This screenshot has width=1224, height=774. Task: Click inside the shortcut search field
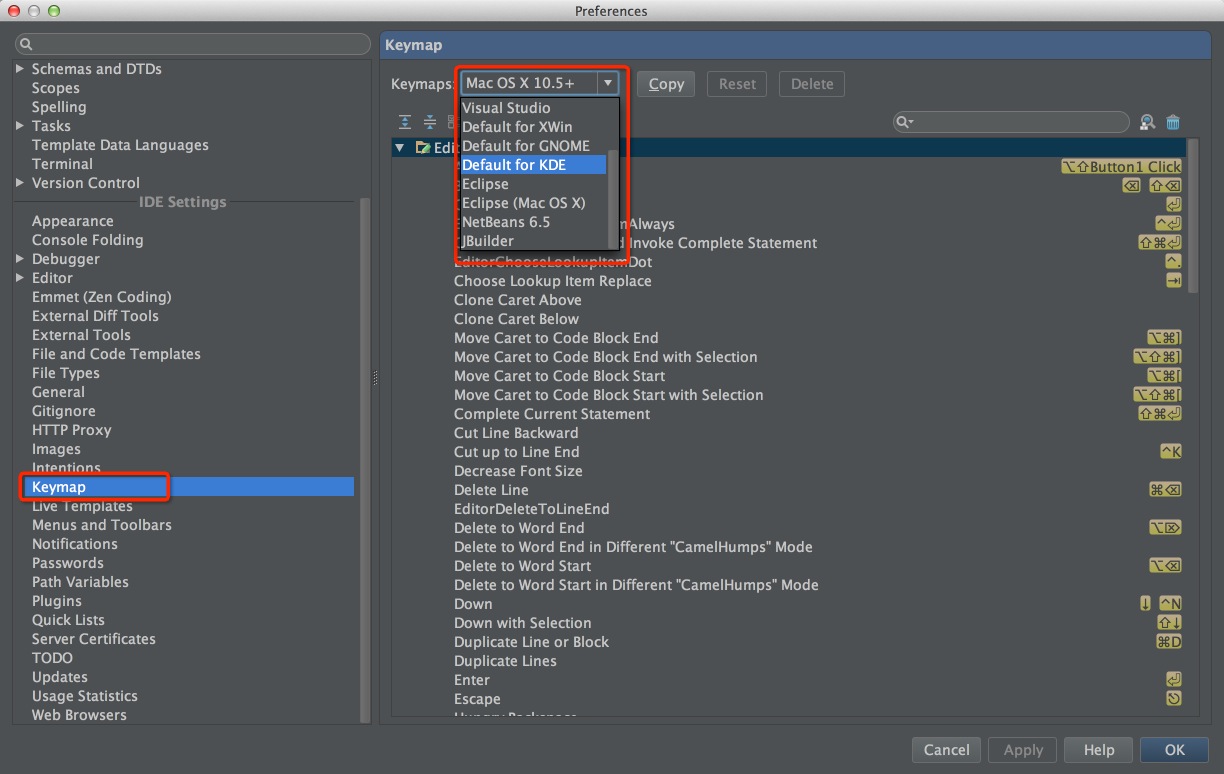coord(1010,121)
